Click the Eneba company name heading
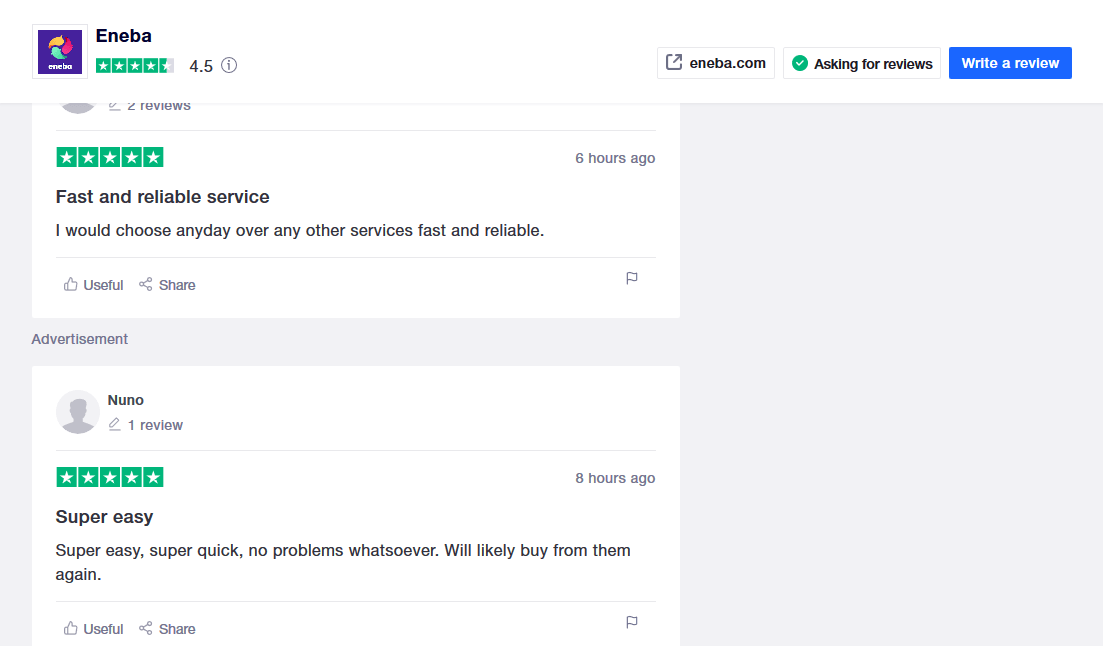 124,36
